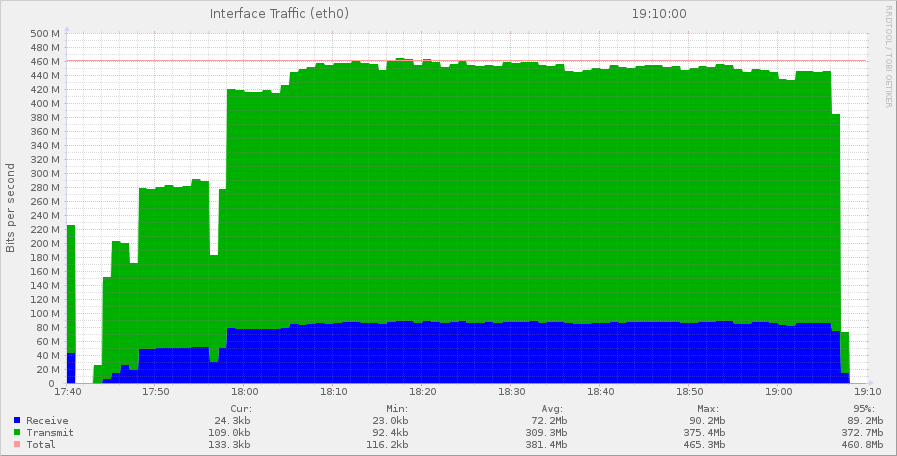Click the 500 M y-axis tick label
The image size is (897, 456).
pyautogui.click(x=46, y=33)
